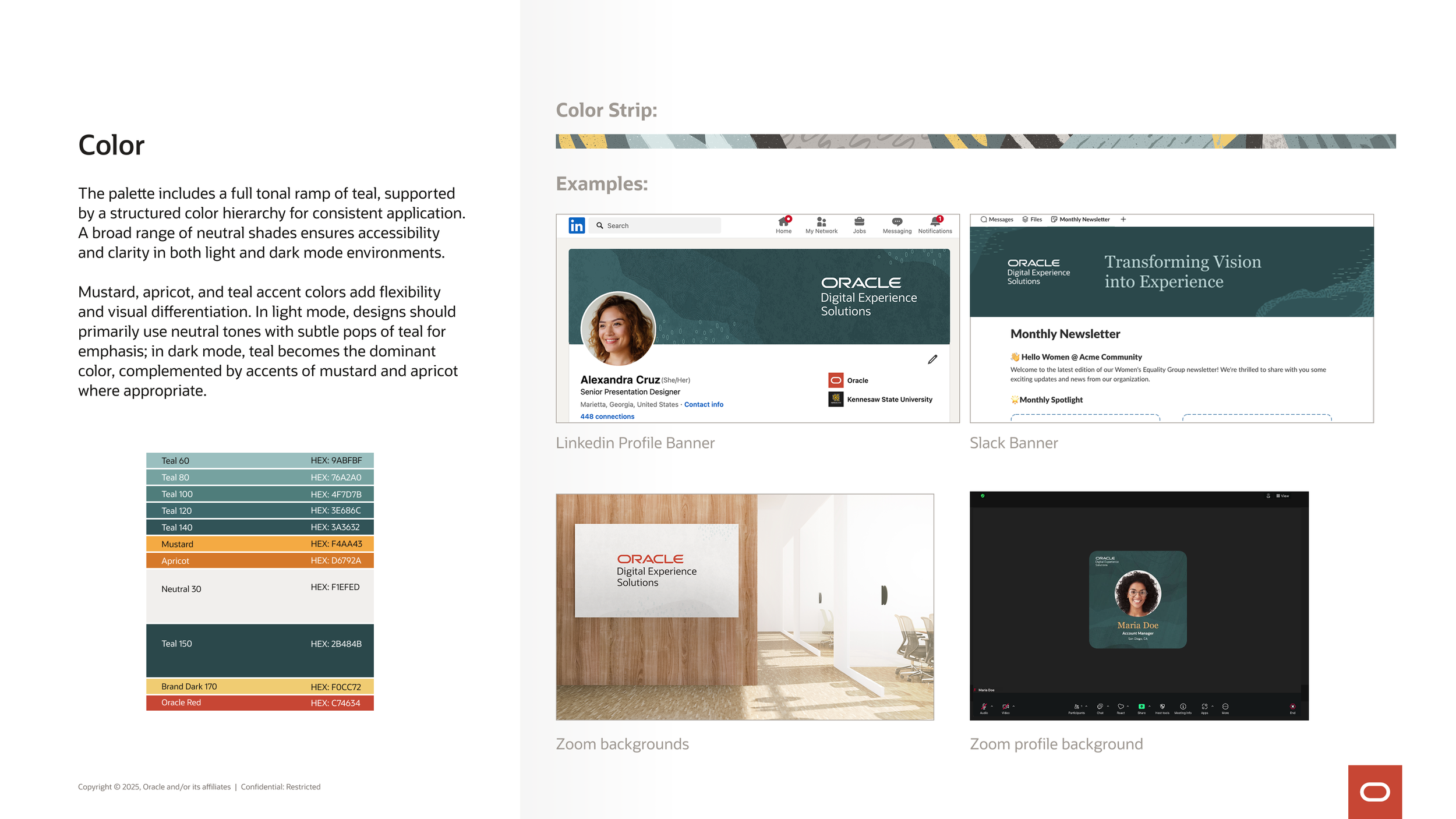Switch to the Slack Files tab

(x=1032, y=220)
